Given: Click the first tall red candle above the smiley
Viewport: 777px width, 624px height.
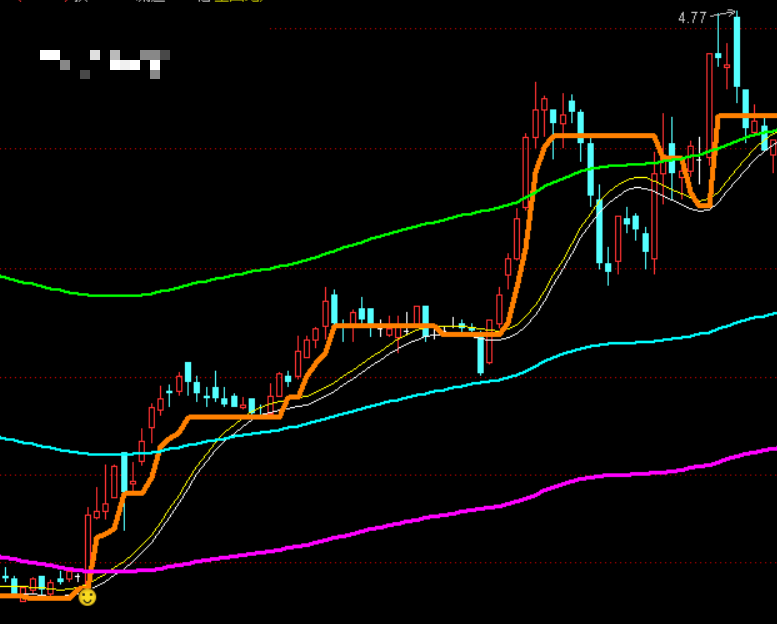Looking at the screenshot, I should coord(88,540).
